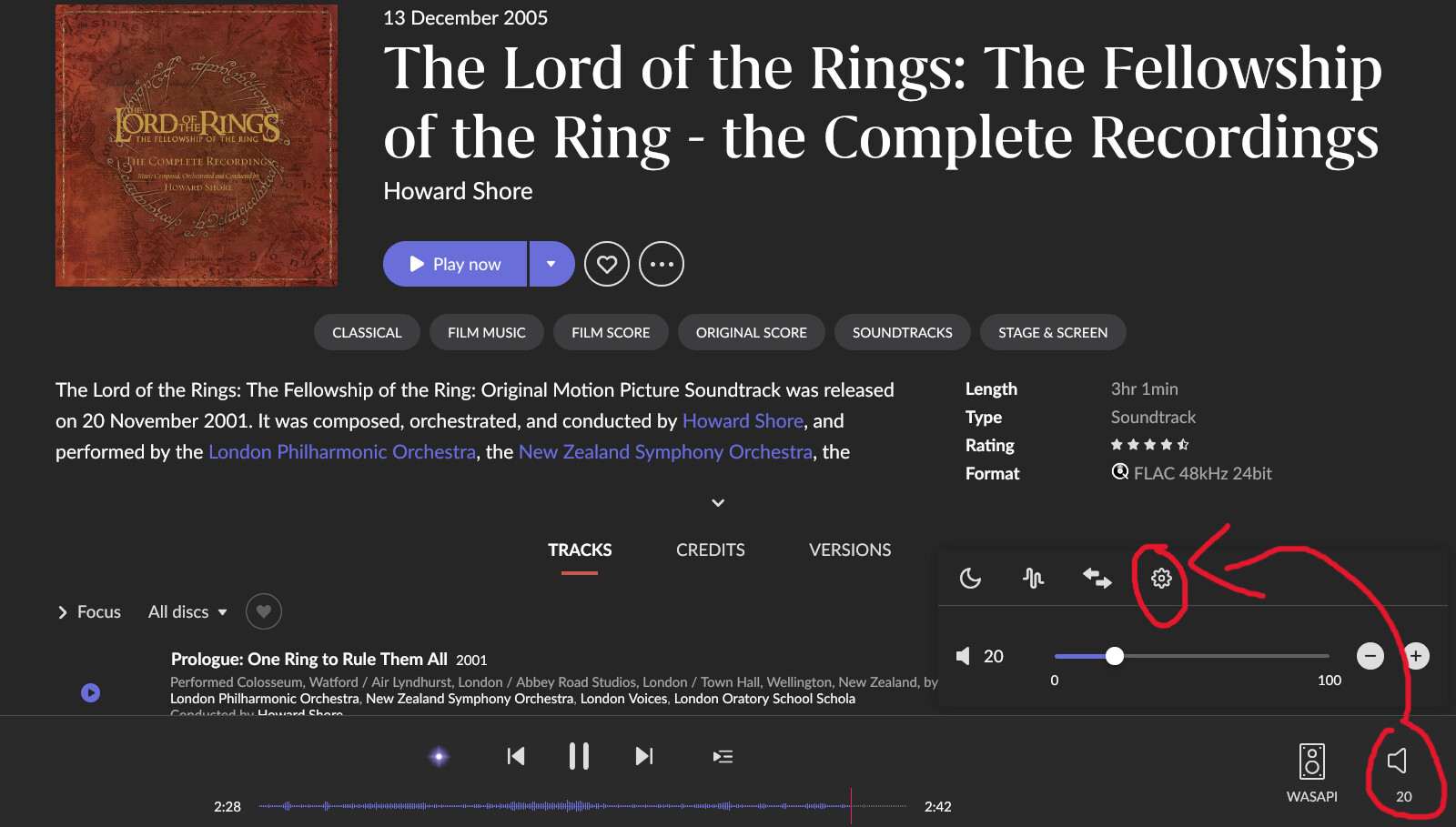
Task: Skip to next track
Action: click(644, 756)
